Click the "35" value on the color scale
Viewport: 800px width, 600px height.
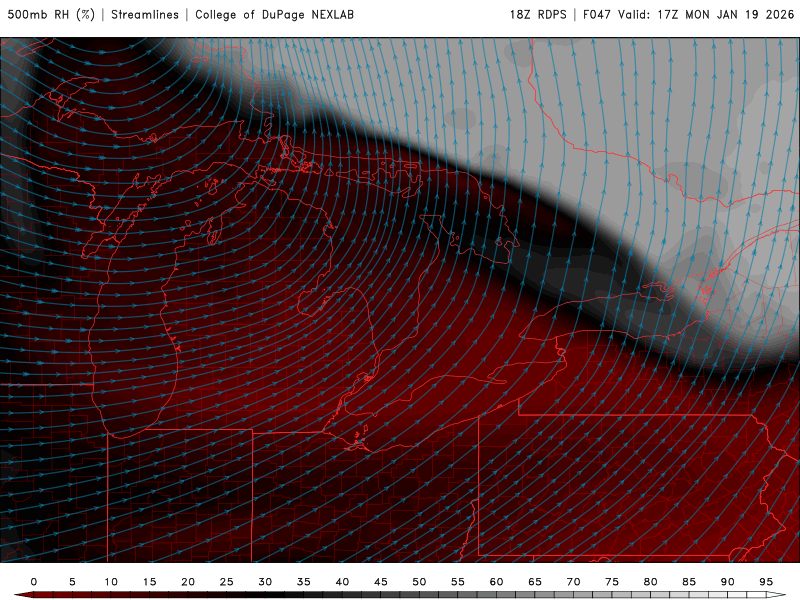(x=304, y=582)
